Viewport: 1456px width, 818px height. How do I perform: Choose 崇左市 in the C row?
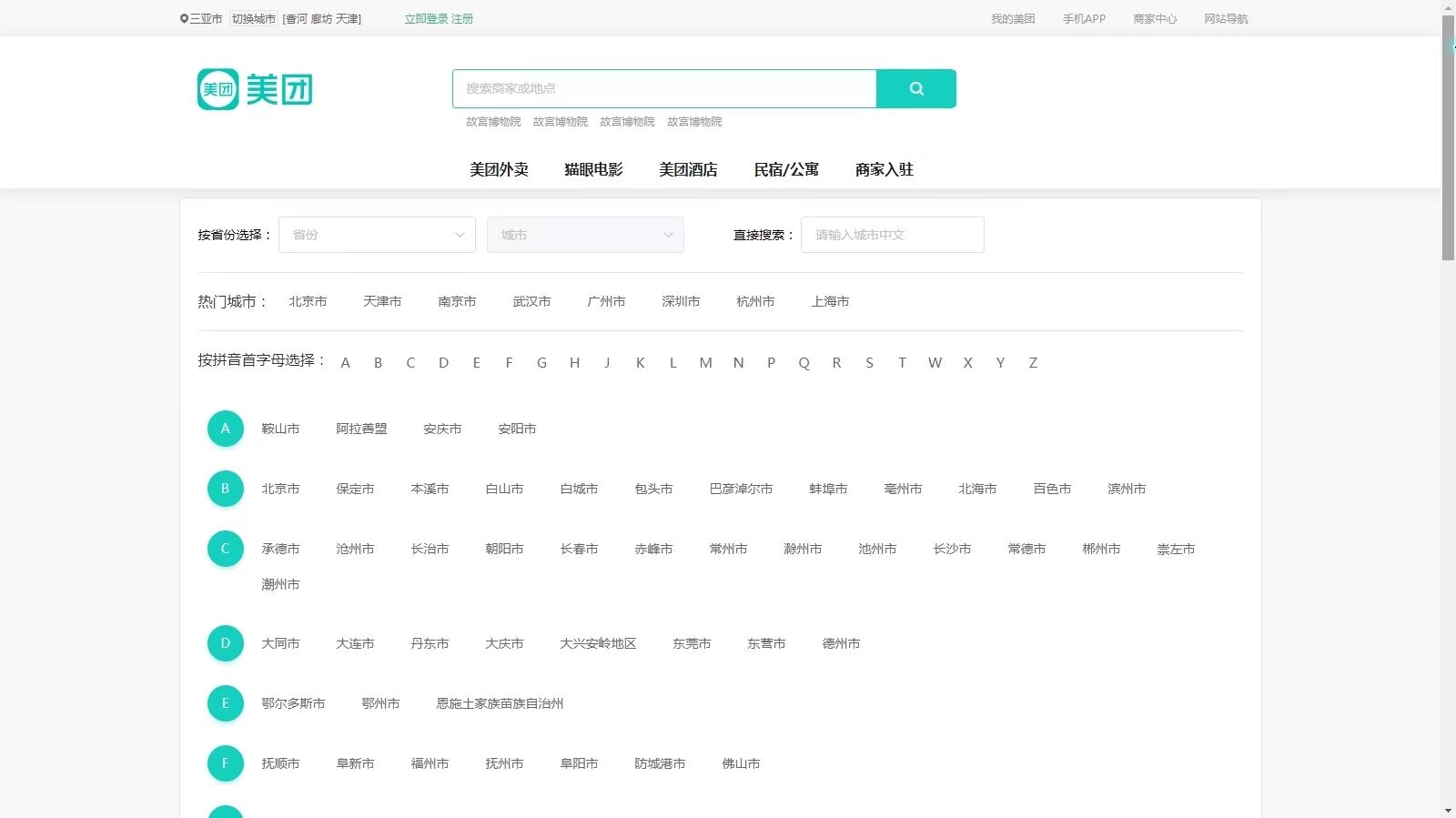pos(1176,549)
